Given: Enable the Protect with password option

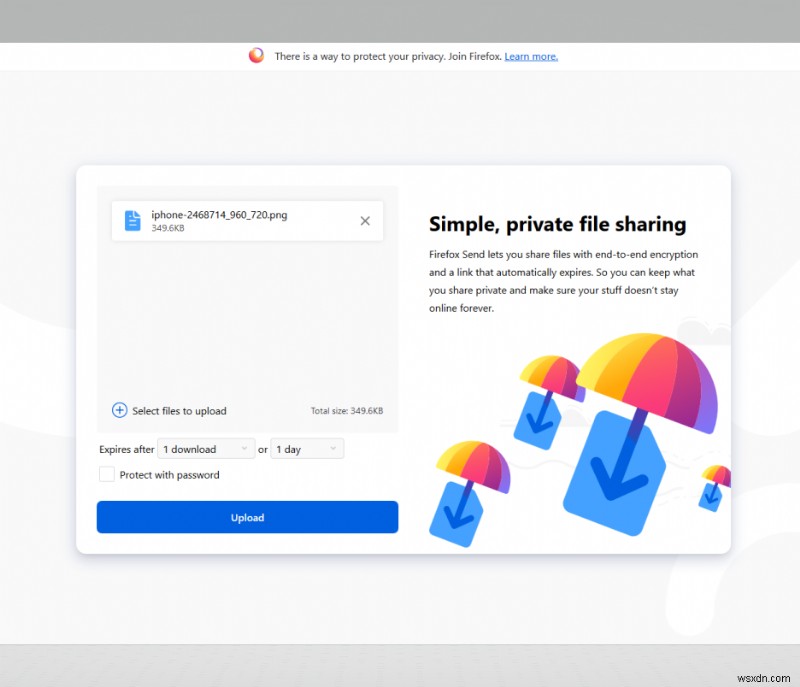Looking at the screenshot, I should pyautogui.click(x=107, y=474).
